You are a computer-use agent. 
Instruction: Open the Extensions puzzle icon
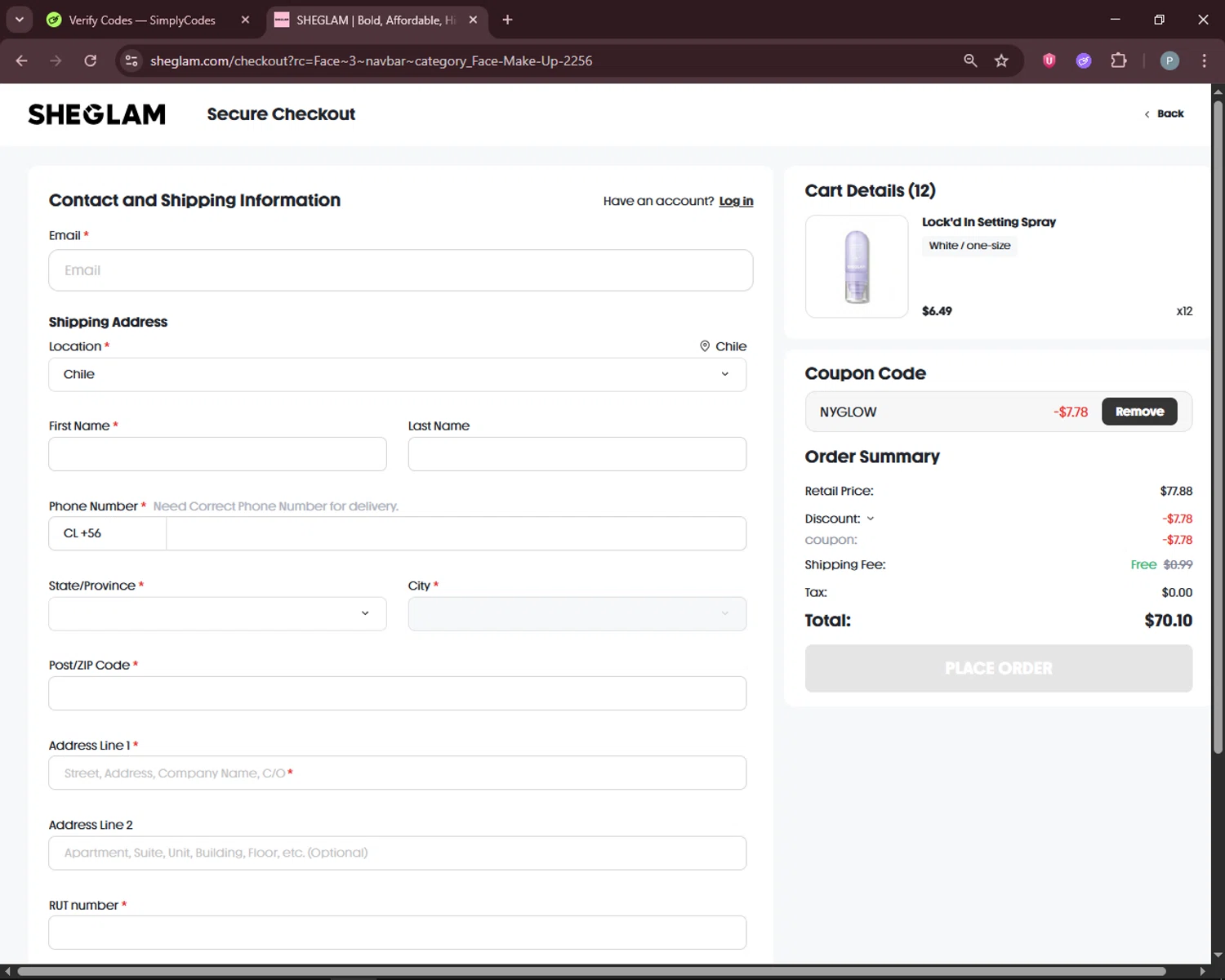(1119, 60)
